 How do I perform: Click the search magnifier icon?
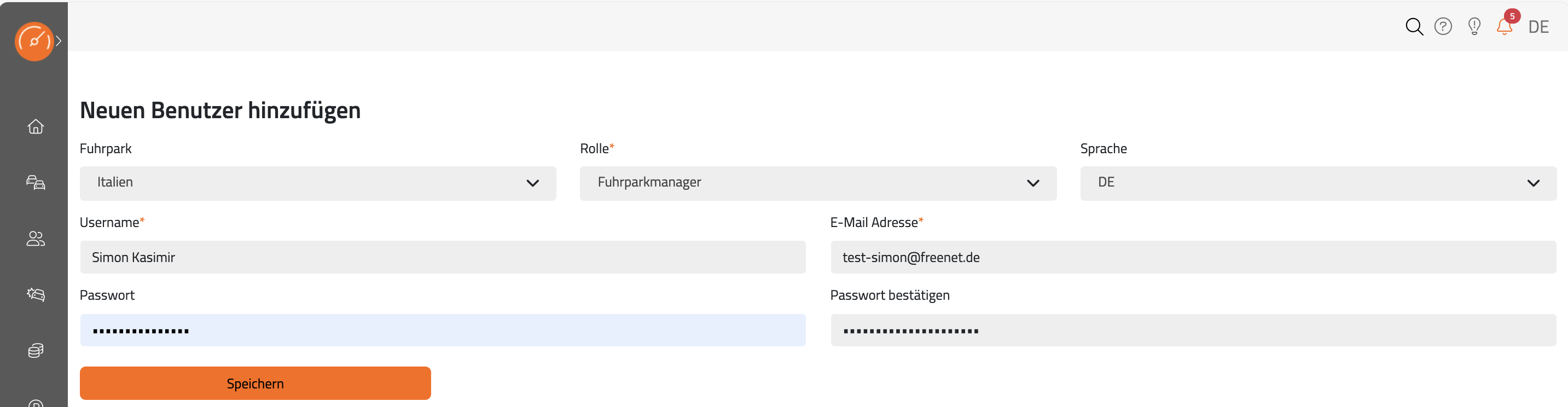(1413, 27)
